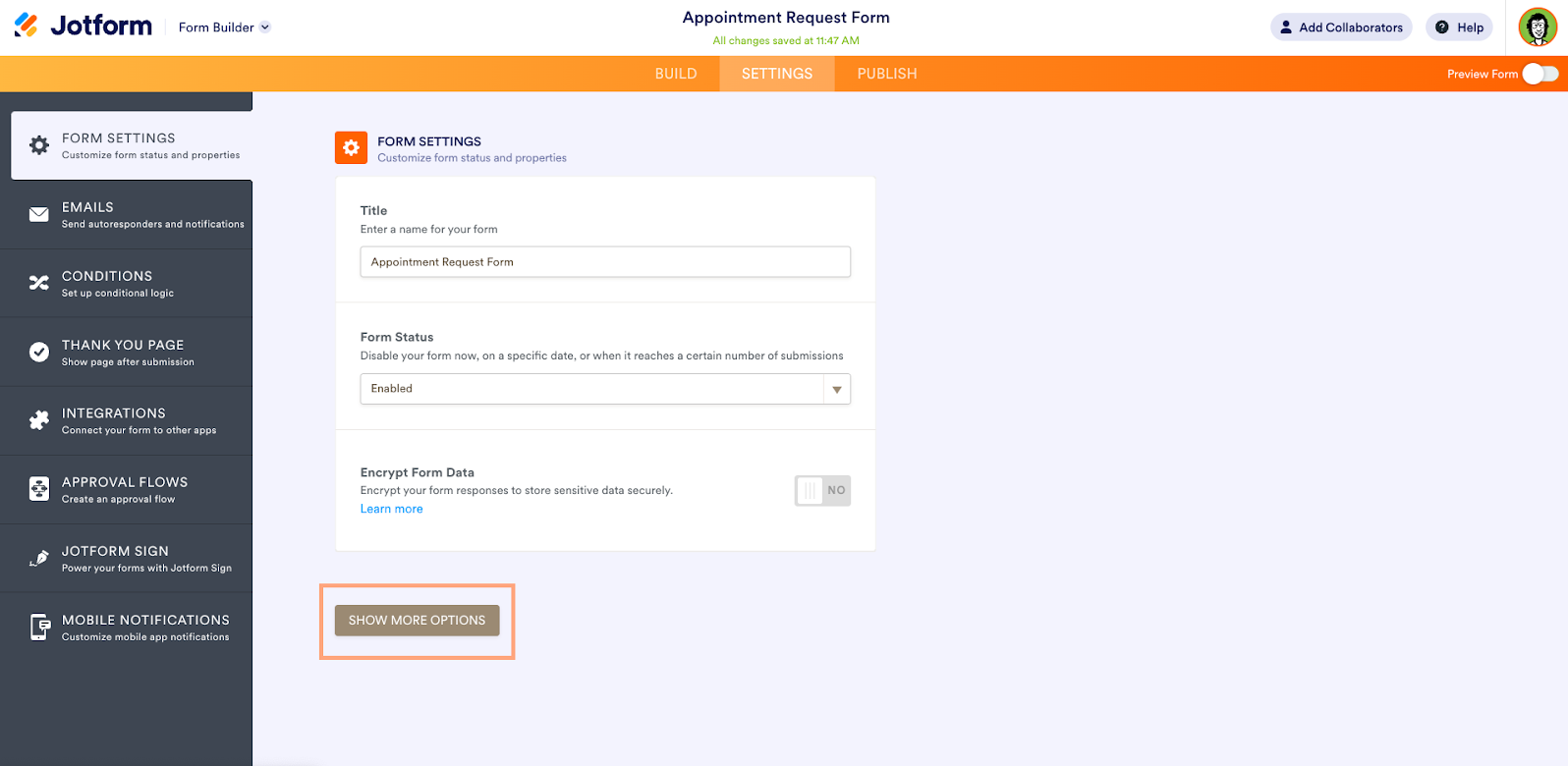Toggle the Preview Form switch
The height and width of the screenshot is (766, 1568).
[x=1540, y=74]
